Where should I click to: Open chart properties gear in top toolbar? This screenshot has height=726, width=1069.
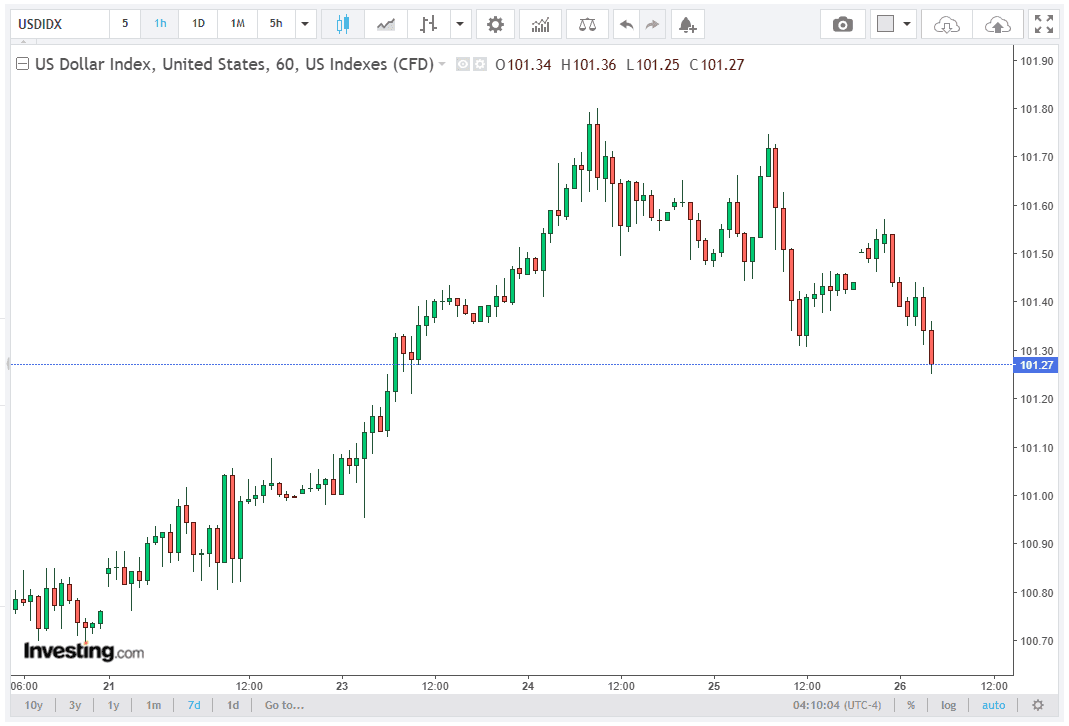point(495,25)
